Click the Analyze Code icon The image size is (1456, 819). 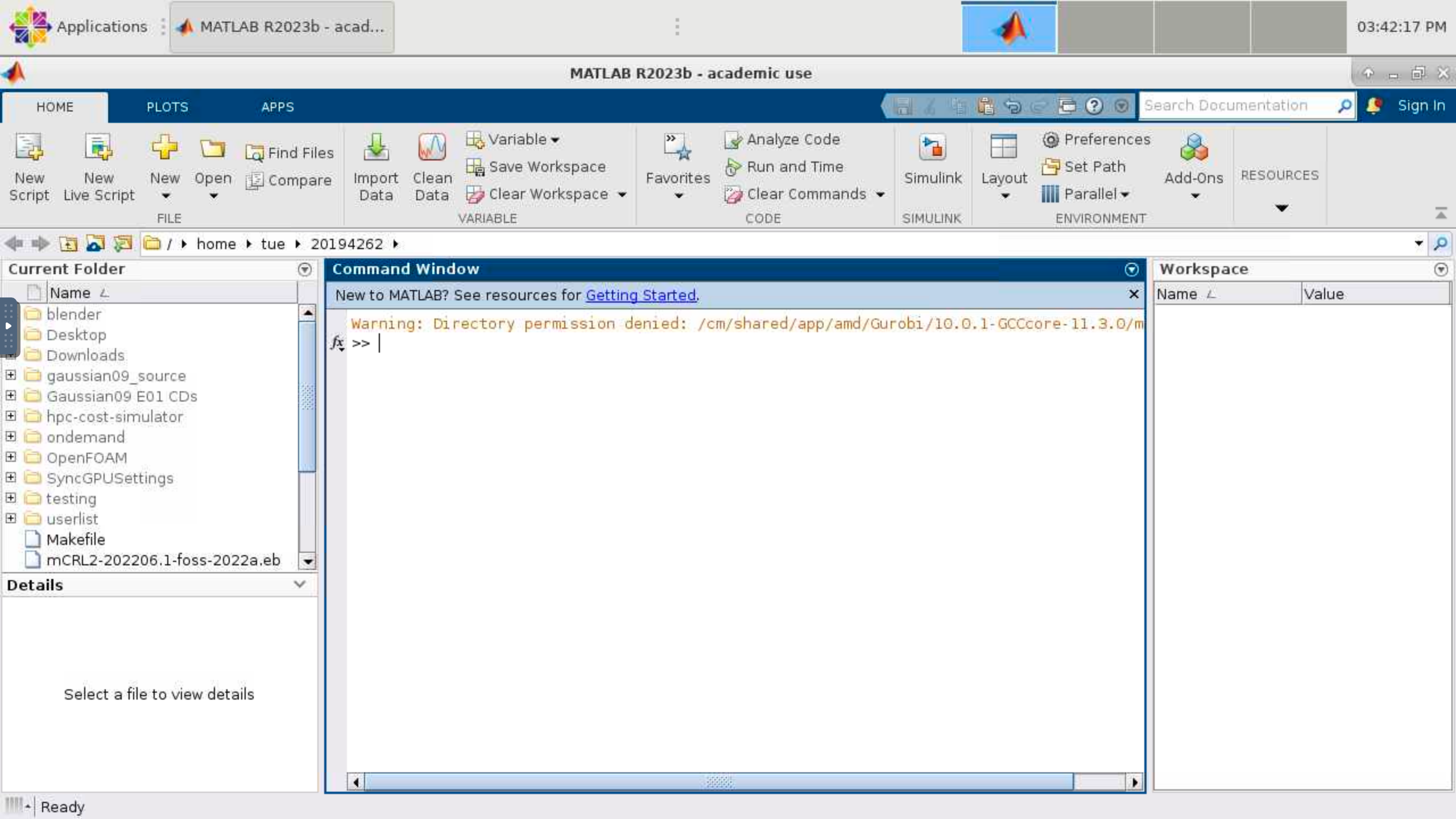pos(734,139)
